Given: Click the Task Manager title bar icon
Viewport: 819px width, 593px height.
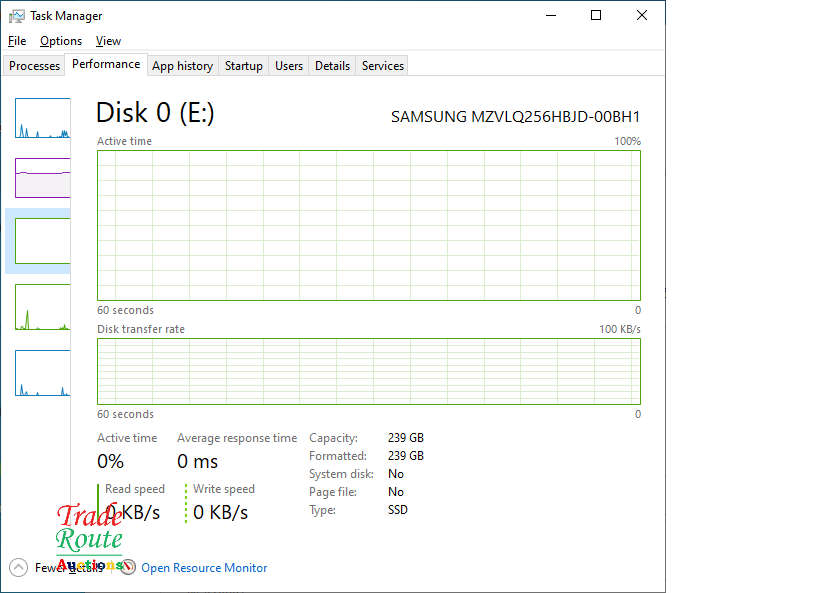Looking at the screenshot, I should (17, 16).
